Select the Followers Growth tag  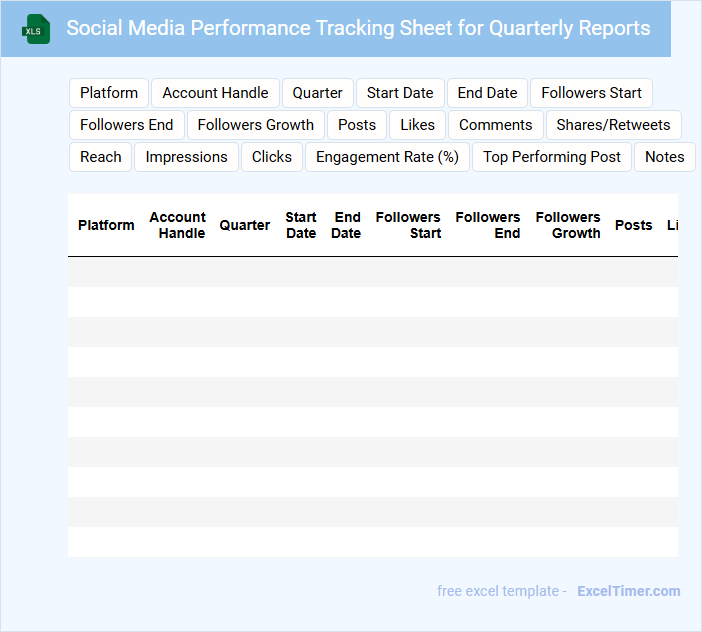[x=256, y=125]
